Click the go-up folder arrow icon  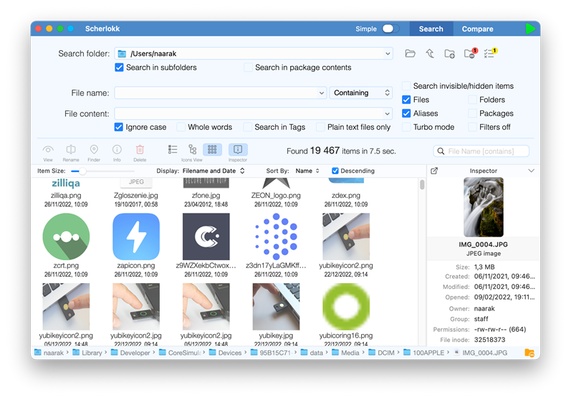coord(430,54)
